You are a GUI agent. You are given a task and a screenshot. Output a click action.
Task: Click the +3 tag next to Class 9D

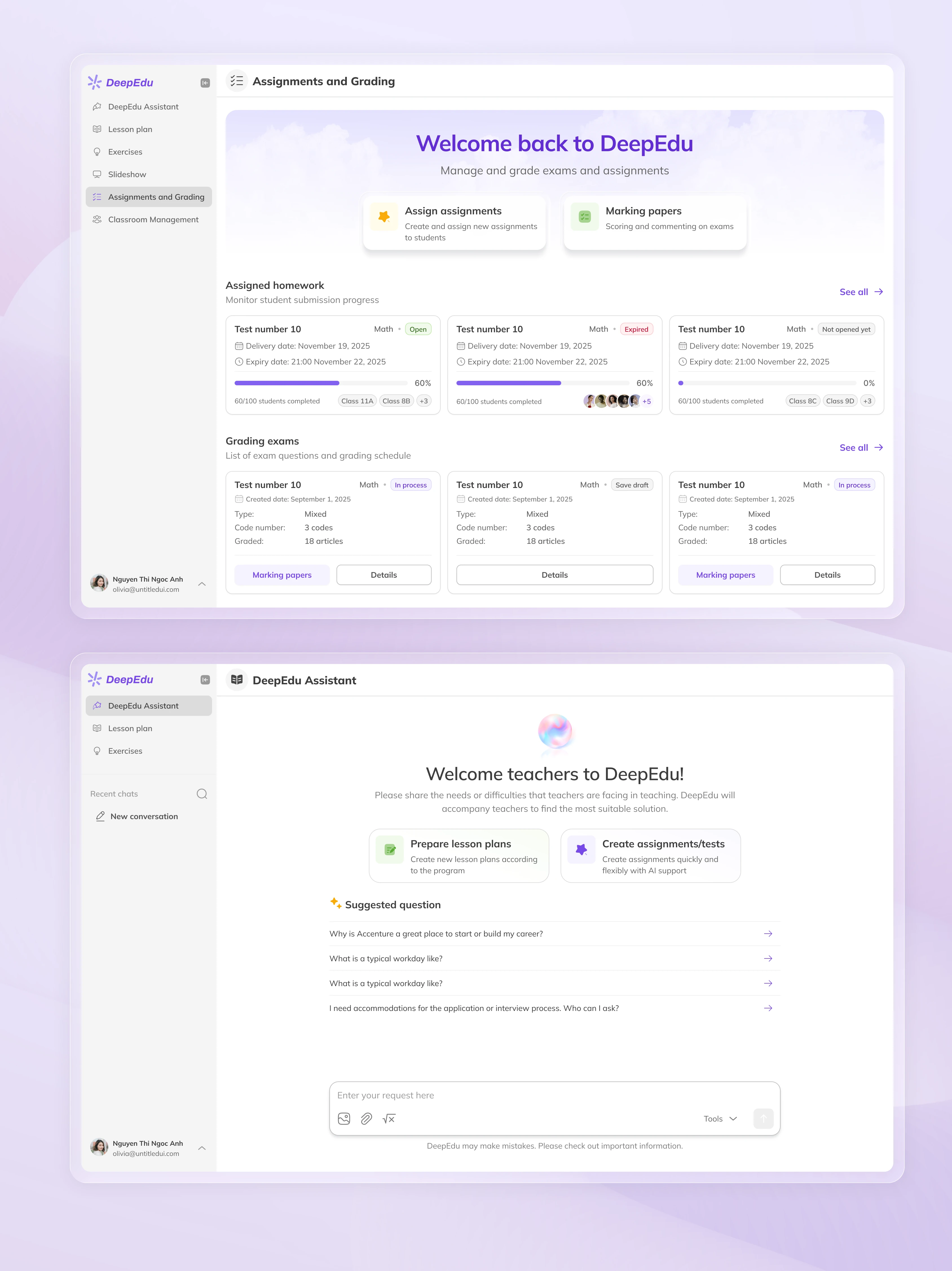[867, 401]
